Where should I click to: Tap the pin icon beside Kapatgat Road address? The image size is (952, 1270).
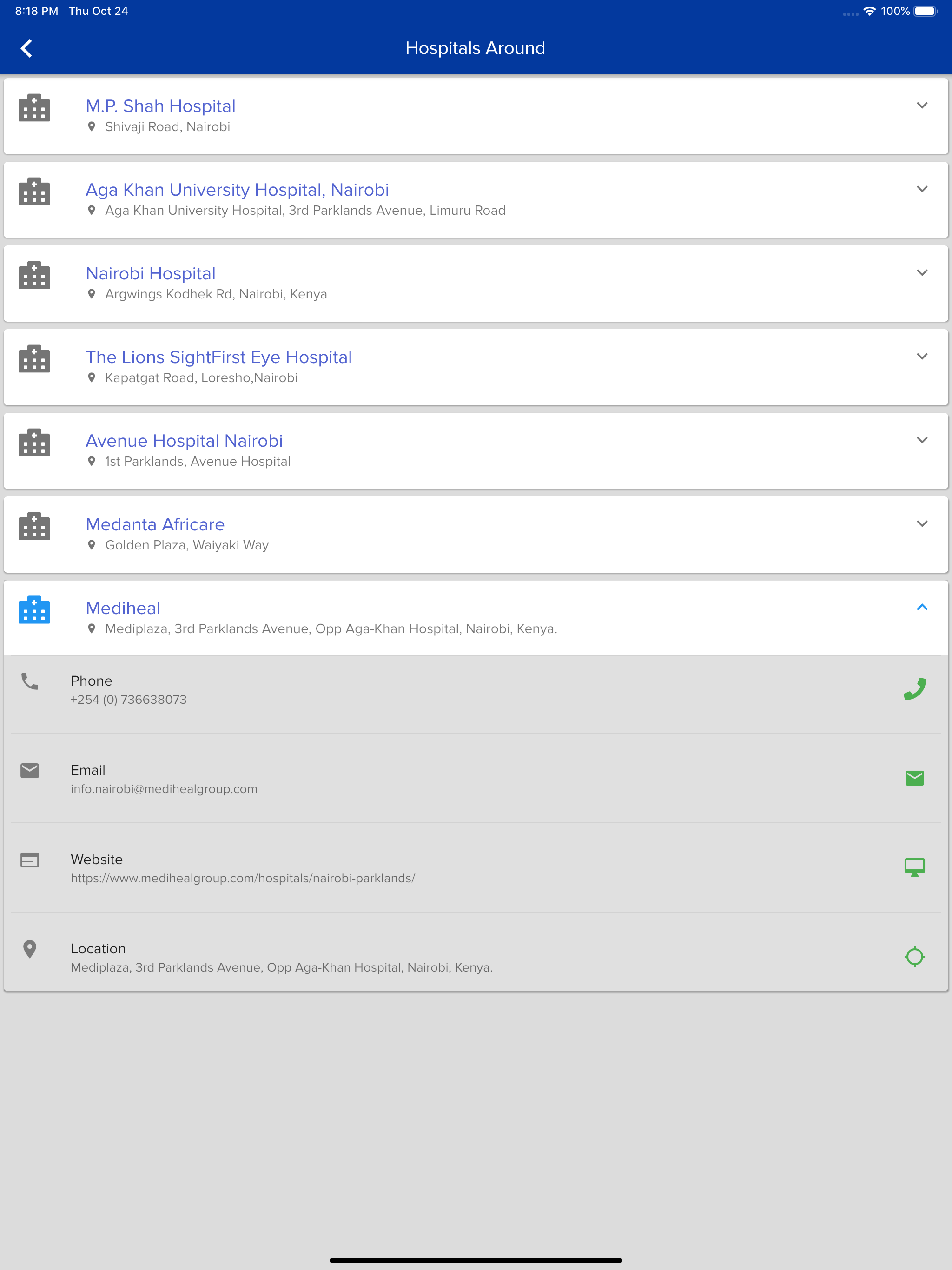click(91, 378)
